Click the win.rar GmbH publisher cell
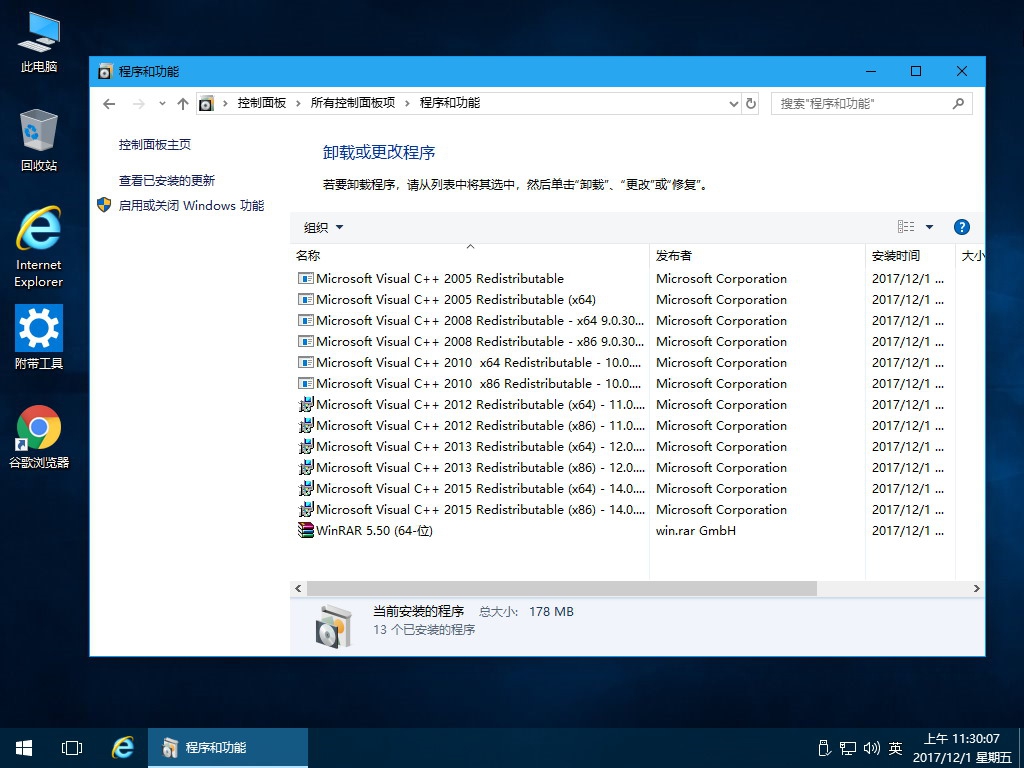The width and height of the screenshot is (1024, 768). [x=696, y=531]
